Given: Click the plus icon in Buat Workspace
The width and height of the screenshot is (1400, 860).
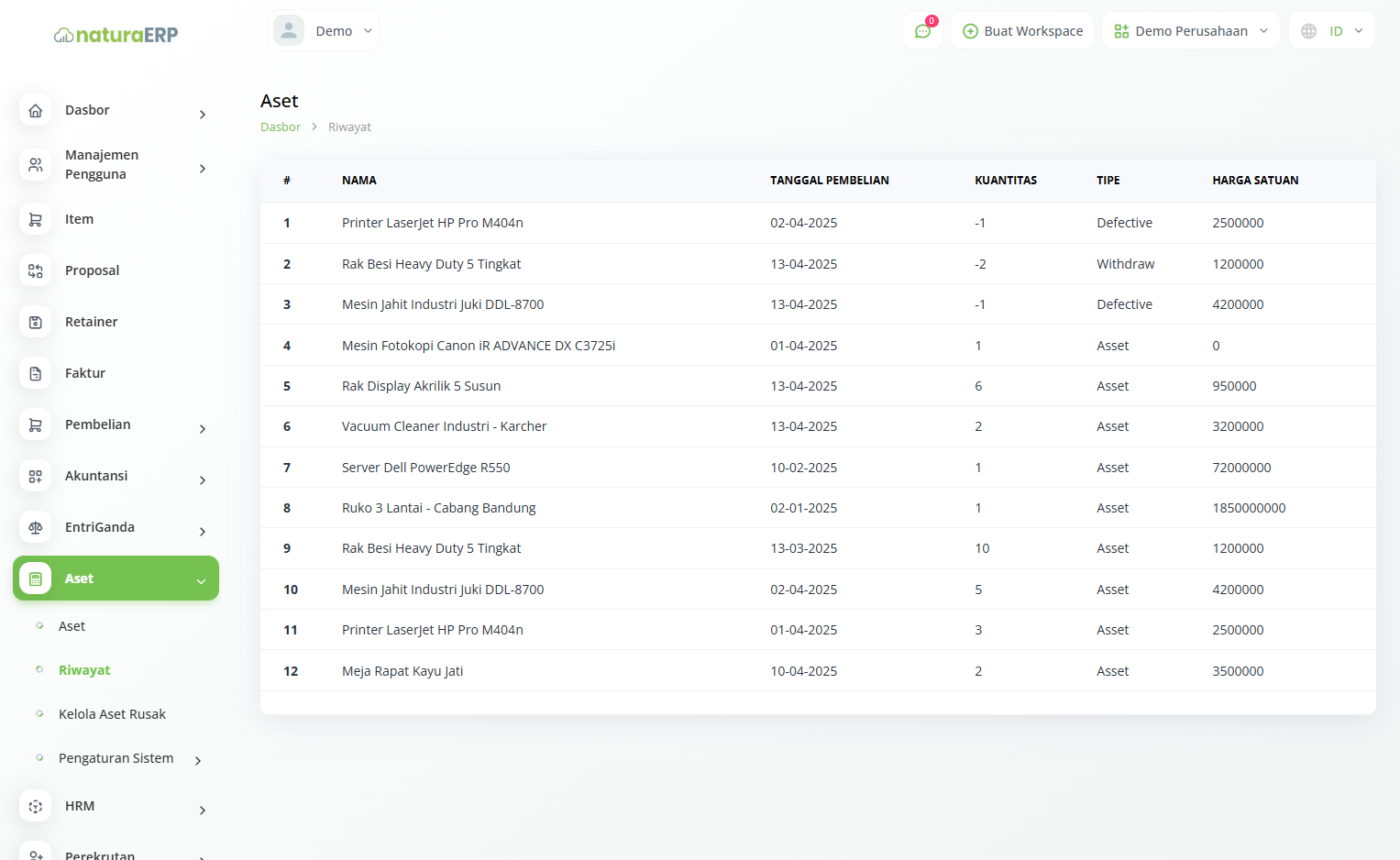Looking at the screenshot, I should coord(970,31).
